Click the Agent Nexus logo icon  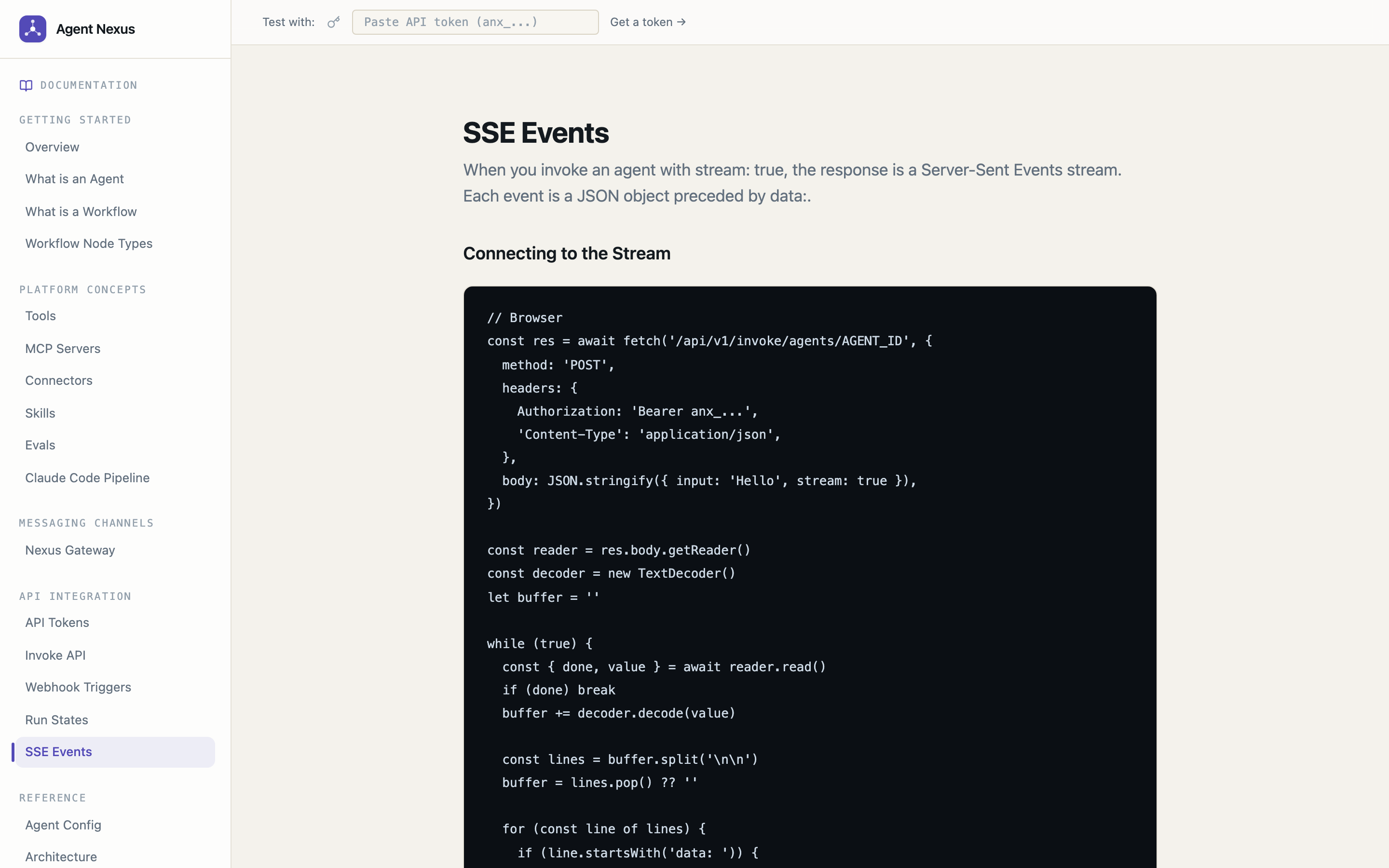[33, 29]
